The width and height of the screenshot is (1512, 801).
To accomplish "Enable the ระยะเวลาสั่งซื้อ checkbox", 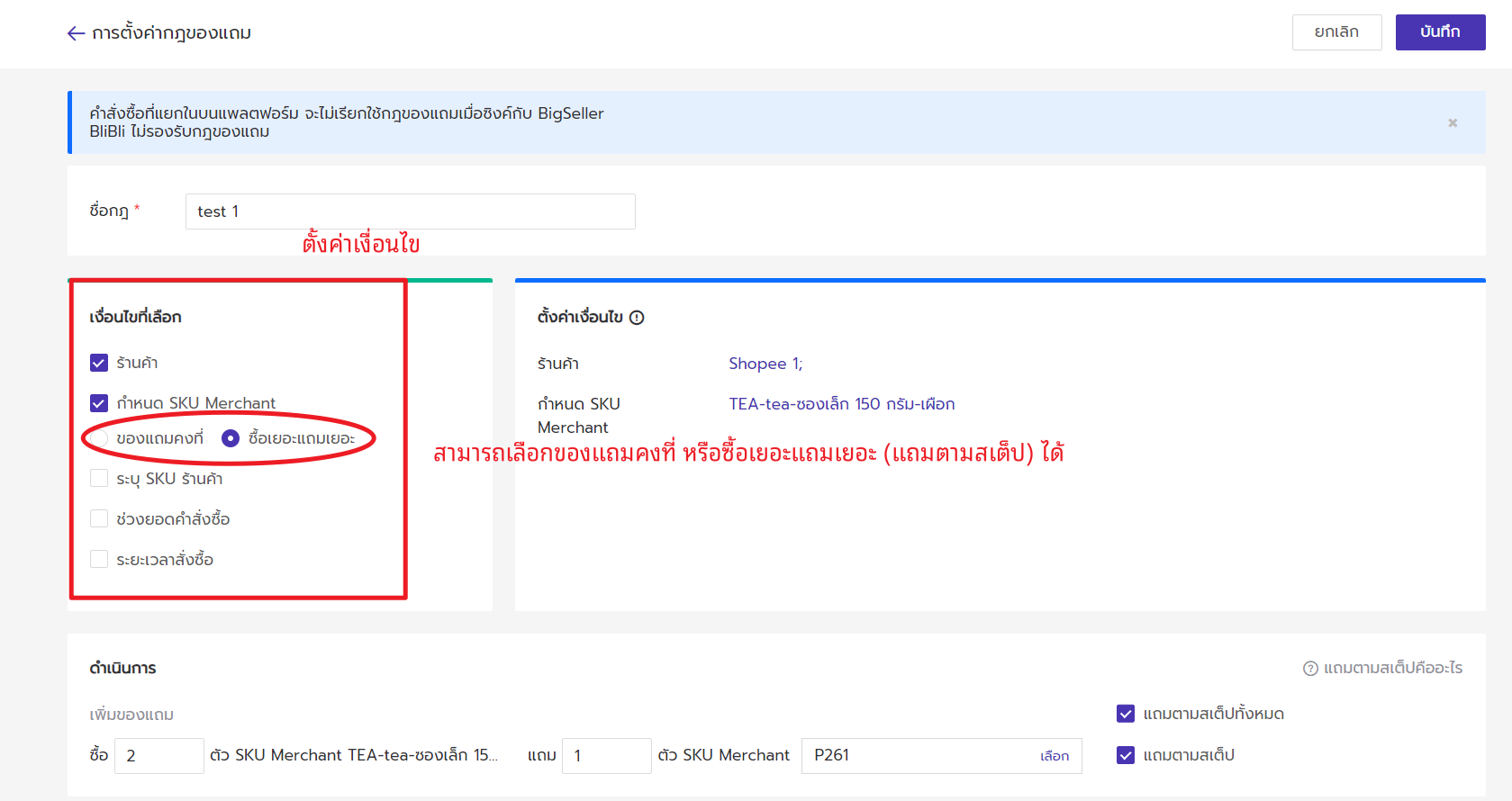I will click(x=99, y=560).
